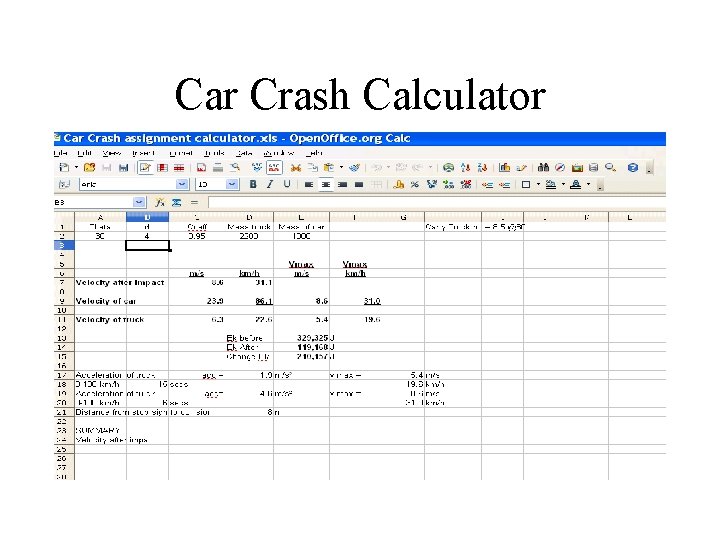Click Add Decimal Place icon
The width and height of the screenshot is (720, 540).
(449, 185)
